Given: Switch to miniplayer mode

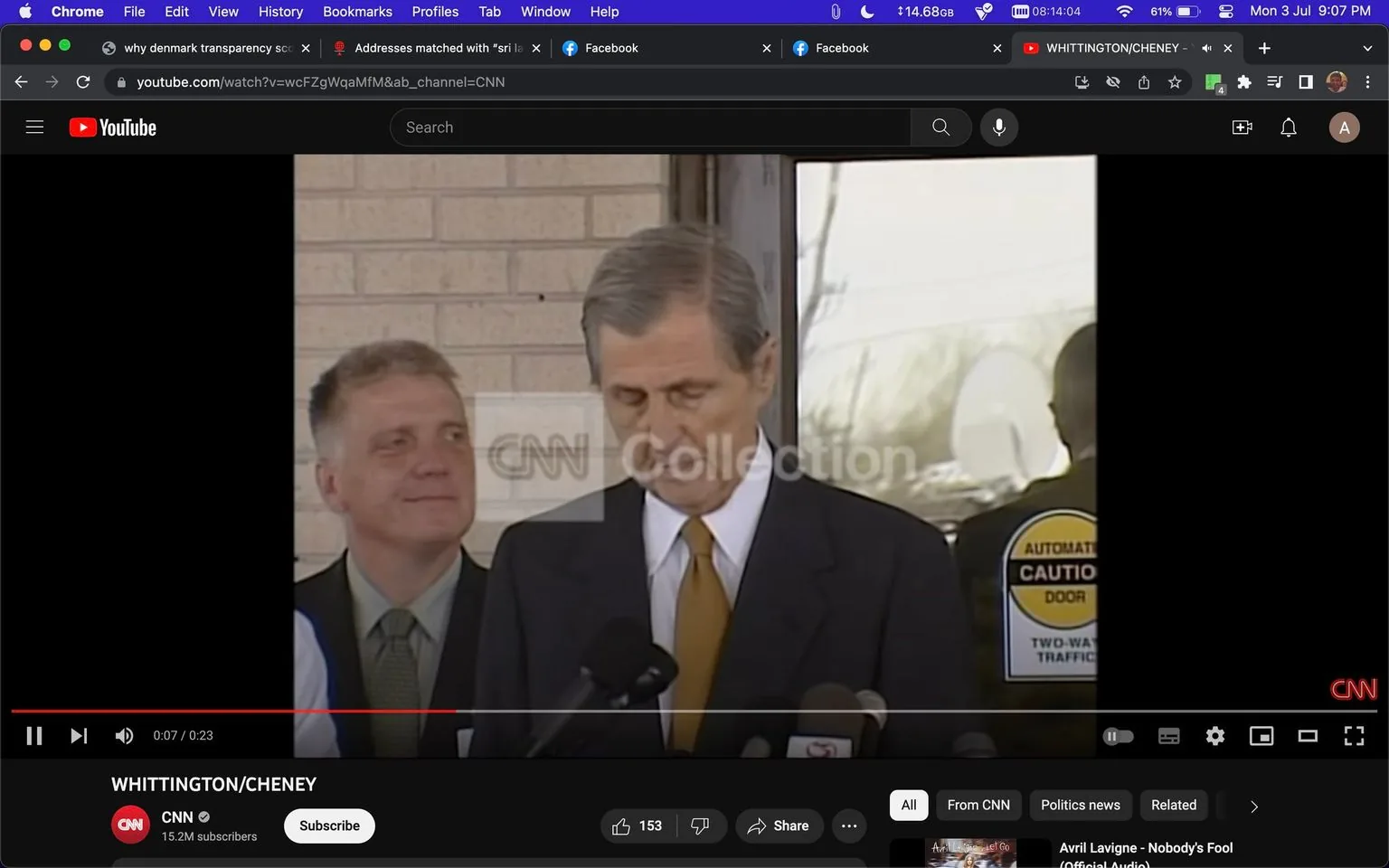Looking at the screenshot, I should (1261, 735).
